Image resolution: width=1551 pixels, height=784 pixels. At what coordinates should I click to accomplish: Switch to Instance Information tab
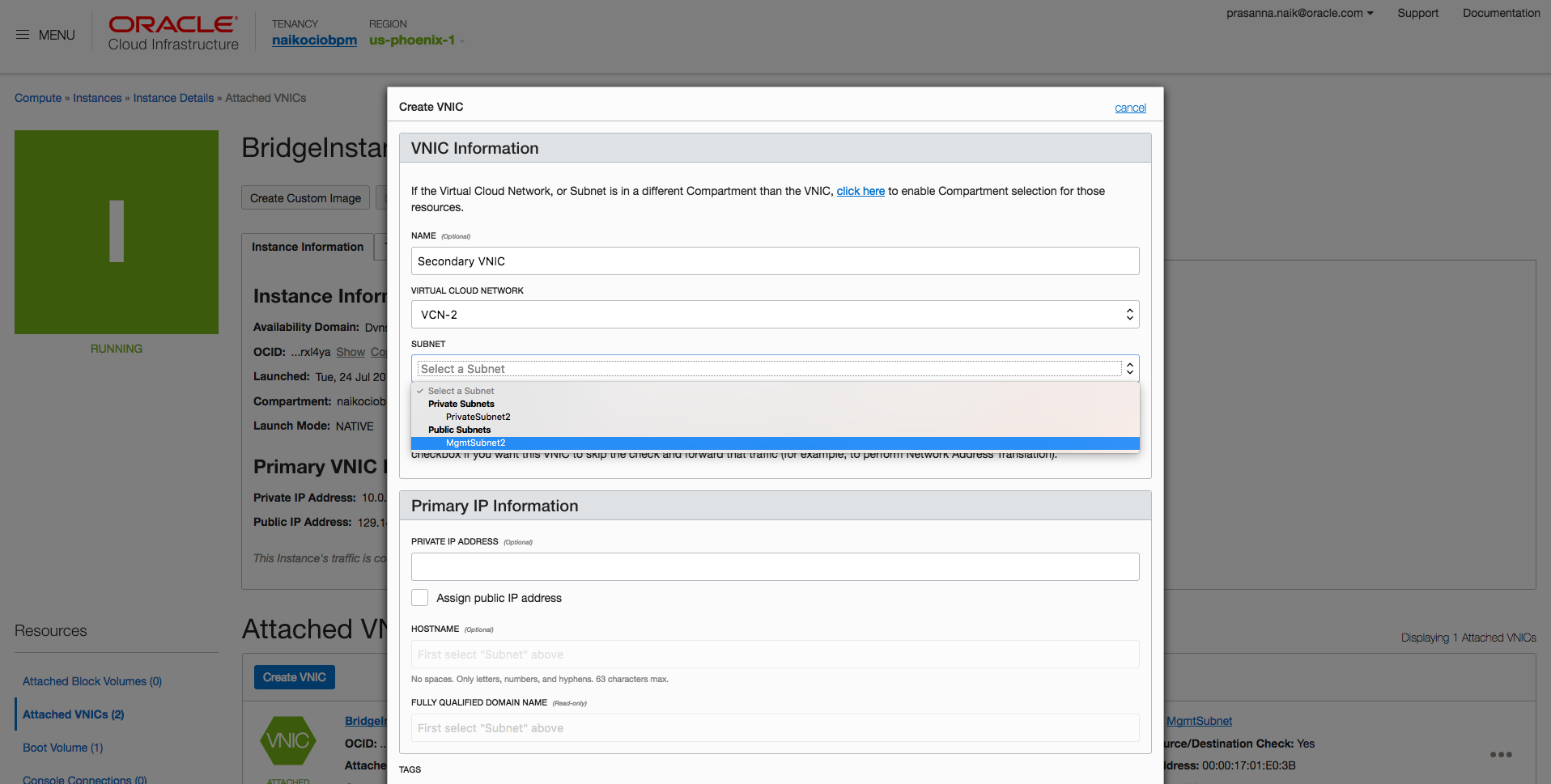(x=308, y=247)
